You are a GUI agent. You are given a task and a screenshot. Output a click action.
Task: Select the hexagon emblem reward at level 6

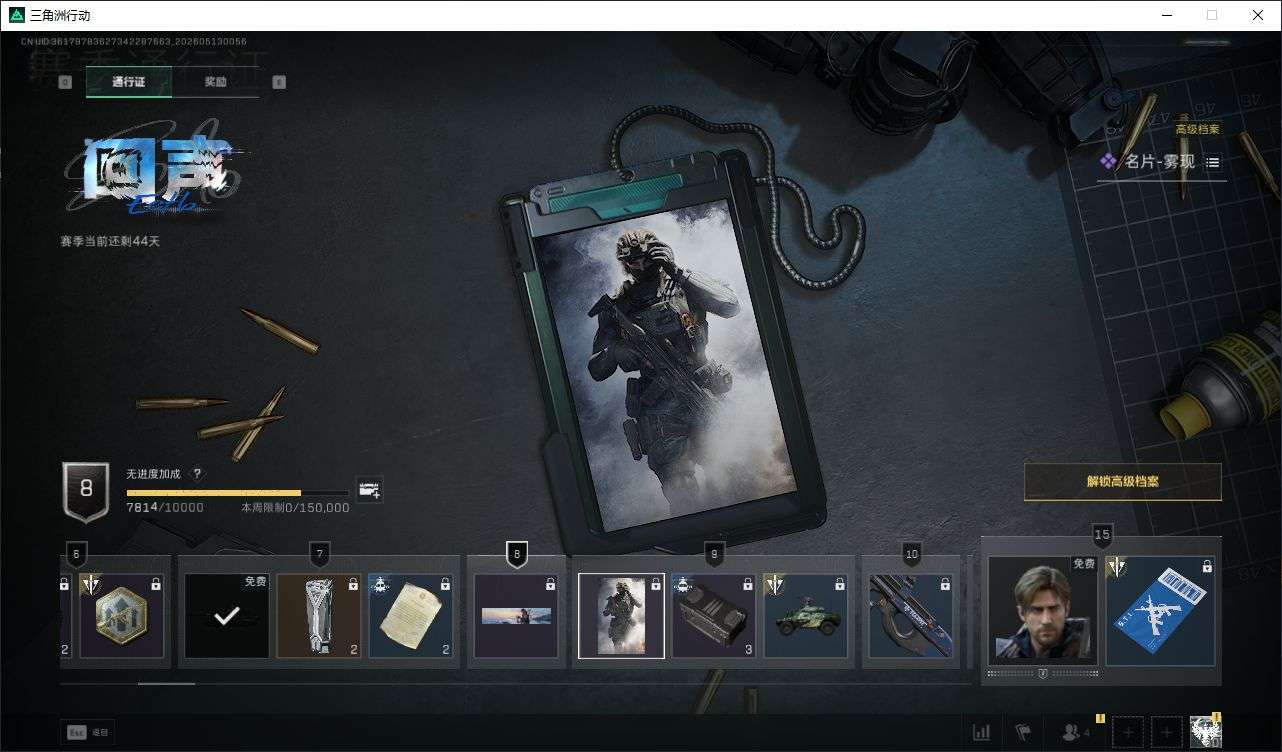pyautogui.click(x=121, y=615)
